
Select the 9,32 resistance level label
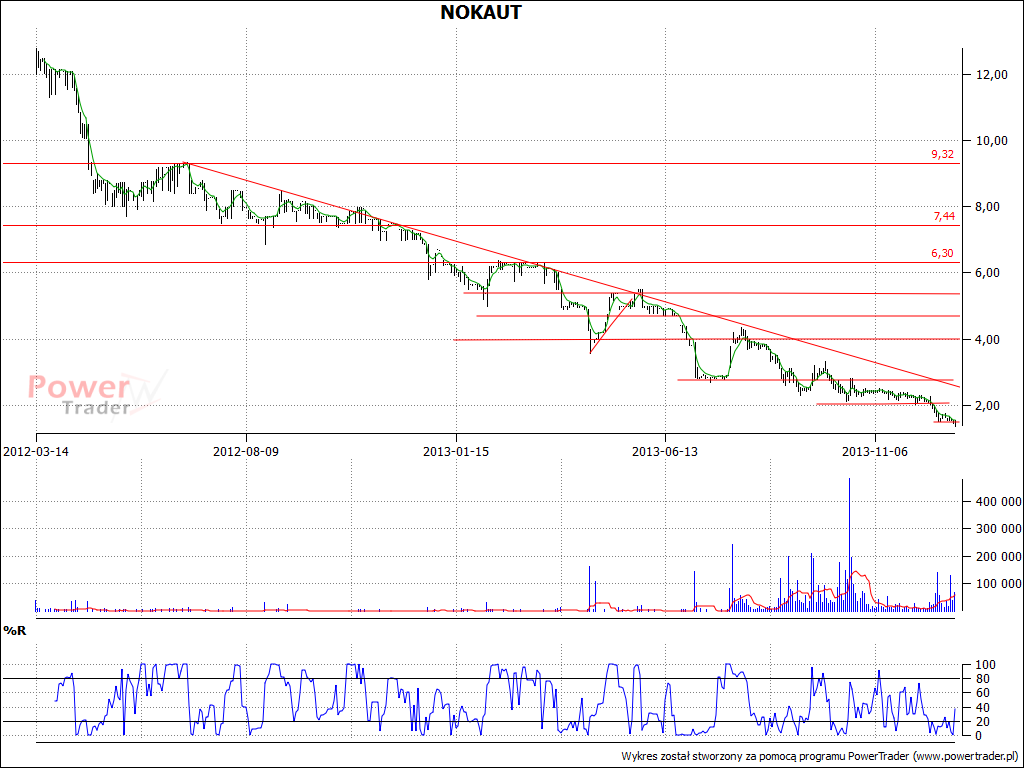click(x=942, y=155)
